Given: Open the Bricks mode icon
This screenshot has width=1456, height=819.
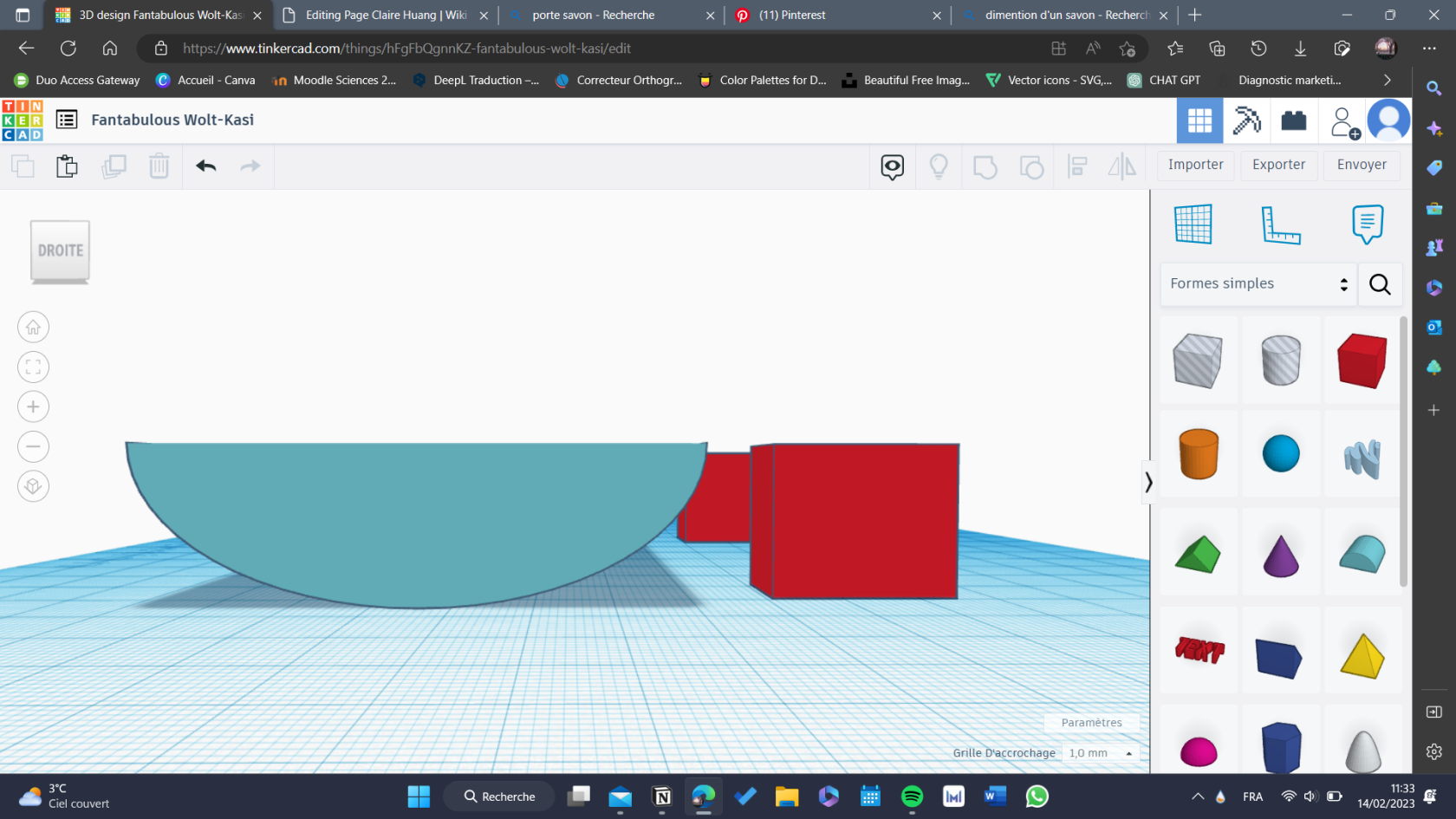Looking at the screenshot, I should click(x=1294, y=120).
